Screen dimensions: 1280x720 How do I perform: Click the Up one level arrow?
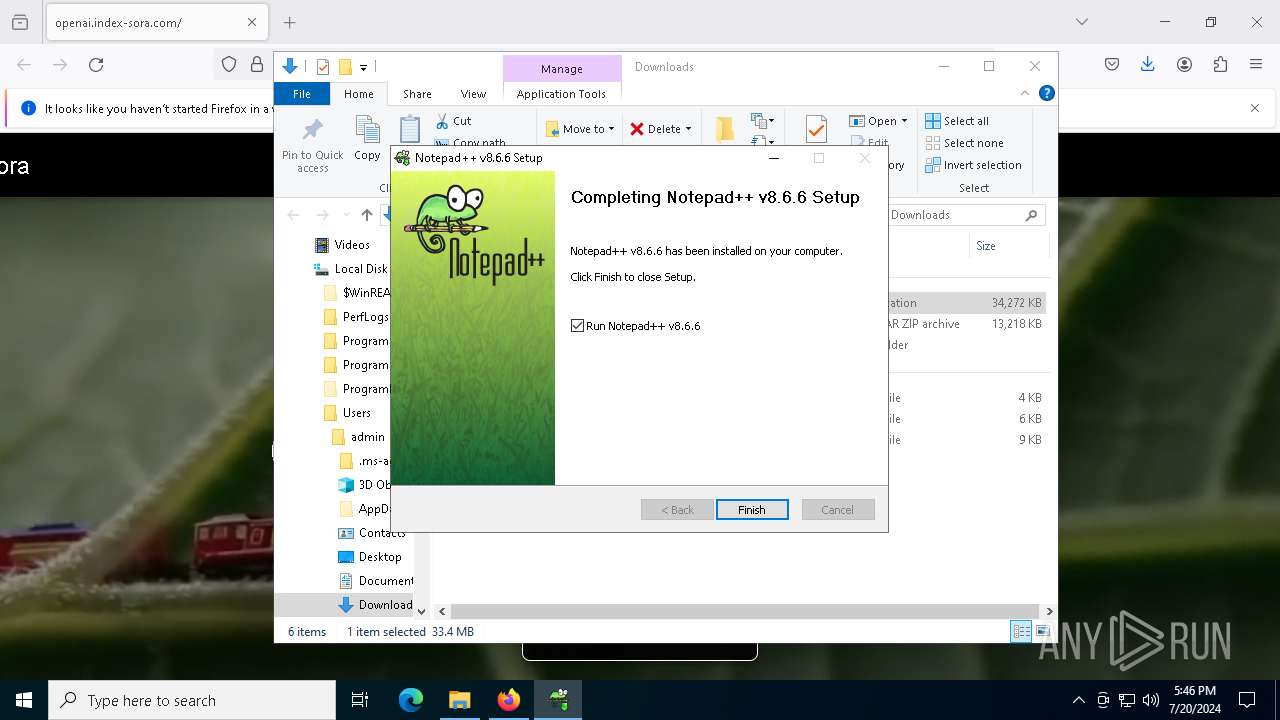[367, 215]
